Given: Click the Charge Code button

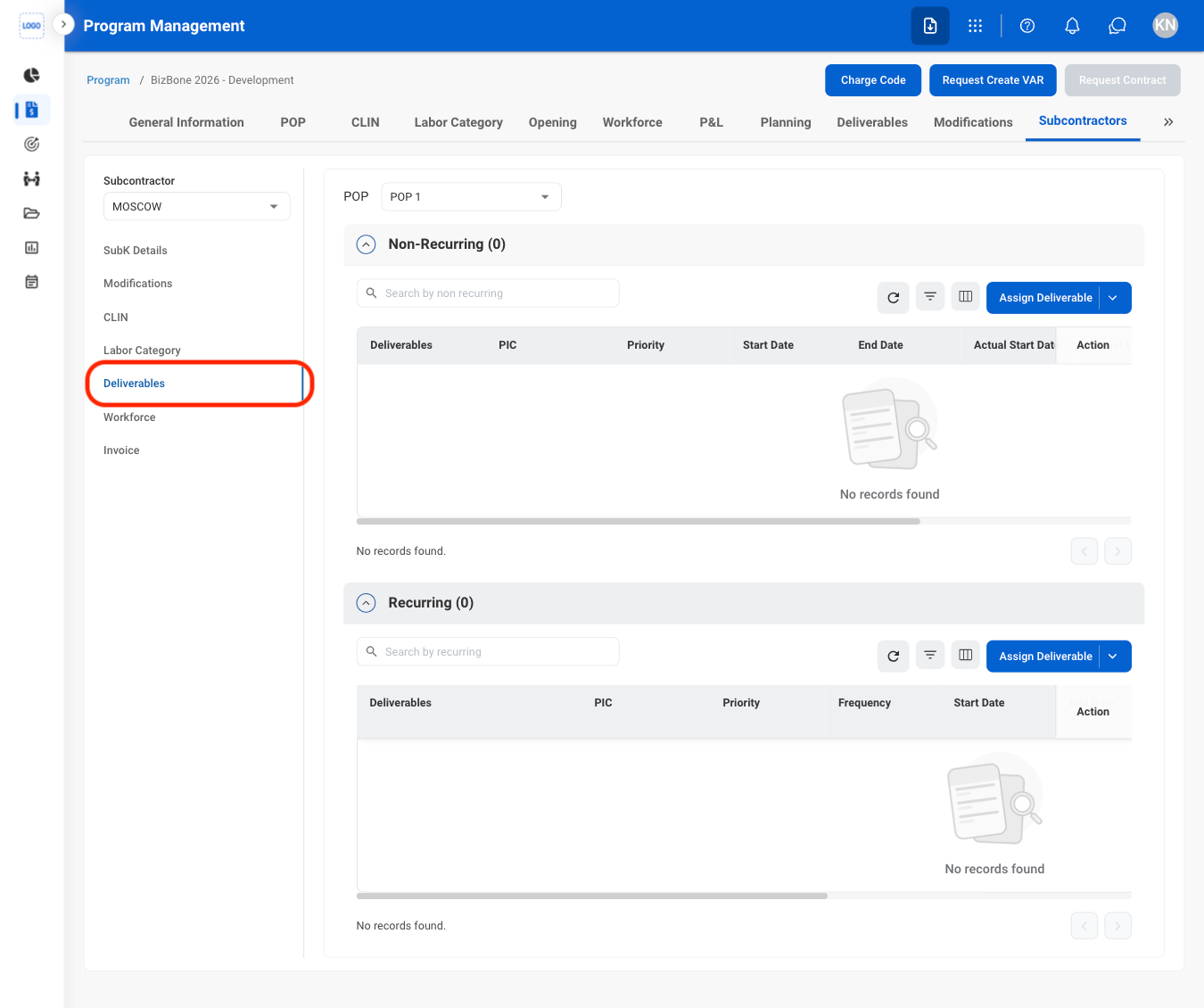Looking at the screenshot, I should pyautogui.click(x=873, y=80).
